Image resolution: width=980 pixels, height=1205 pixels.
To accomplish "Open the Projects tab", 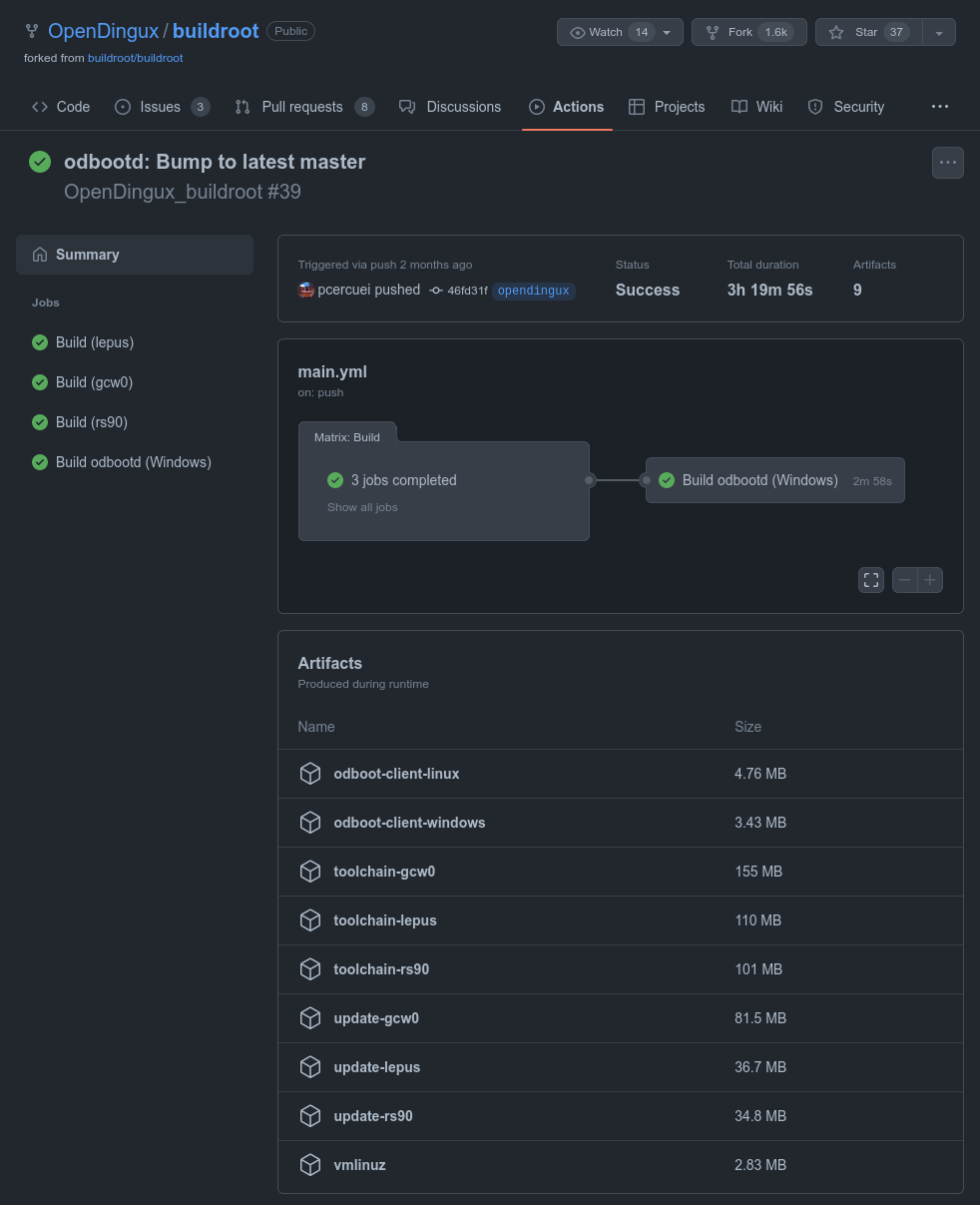I will (667, 107).
